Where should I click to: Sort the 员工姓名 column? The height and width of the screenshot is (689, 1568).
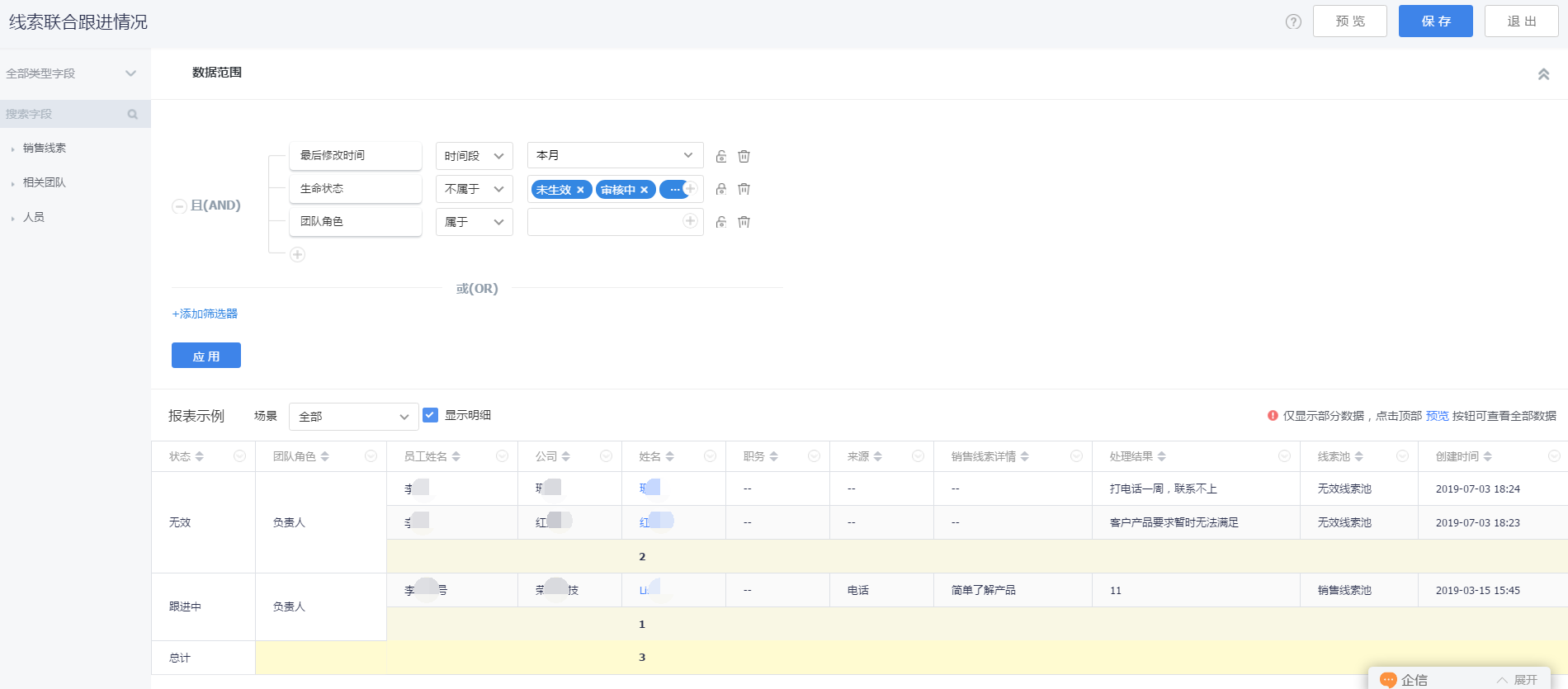tap(456, 456)
